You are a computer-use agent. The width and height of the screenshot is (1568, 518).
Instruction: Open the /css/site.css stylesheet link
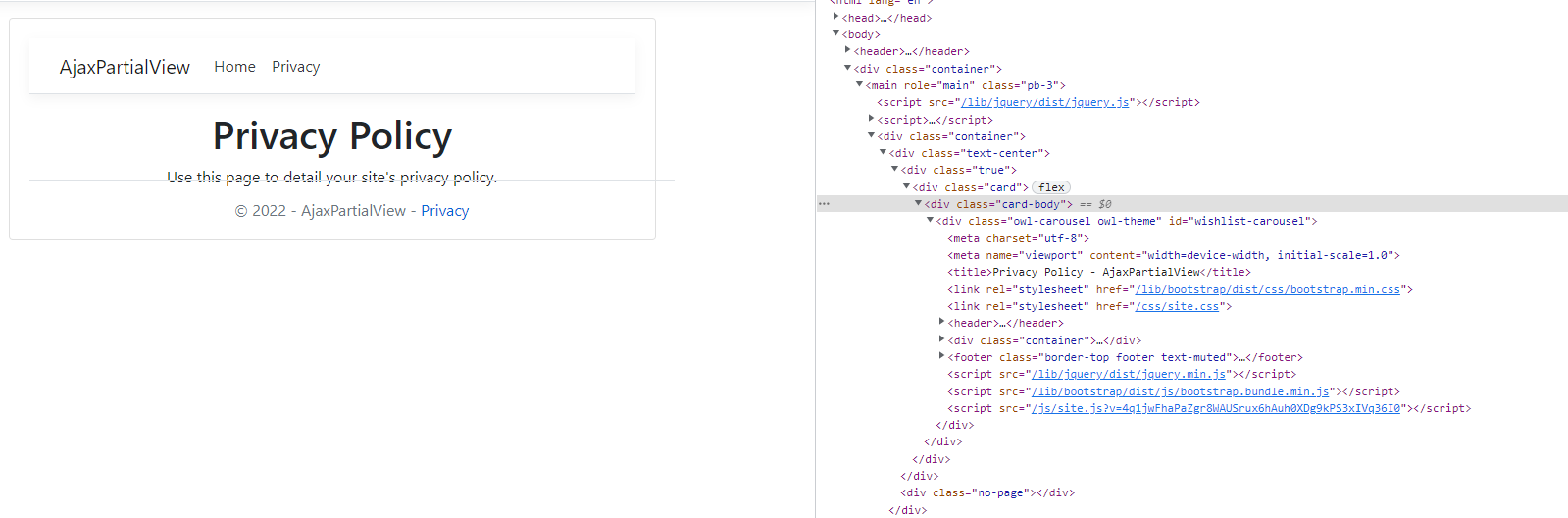point(1177,306)
